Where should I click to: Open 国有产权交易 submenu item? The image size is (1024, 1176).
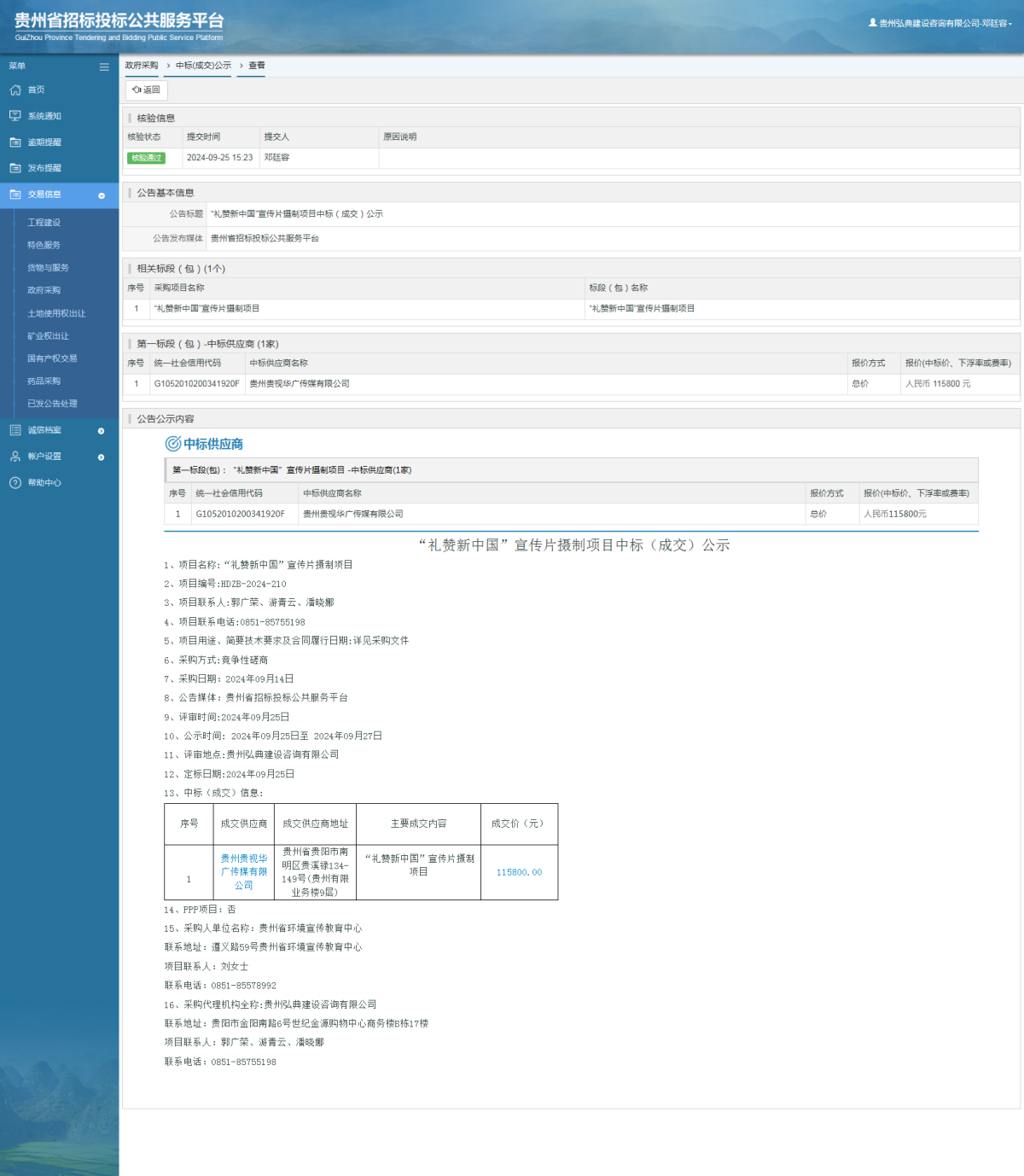coord(52,358)
